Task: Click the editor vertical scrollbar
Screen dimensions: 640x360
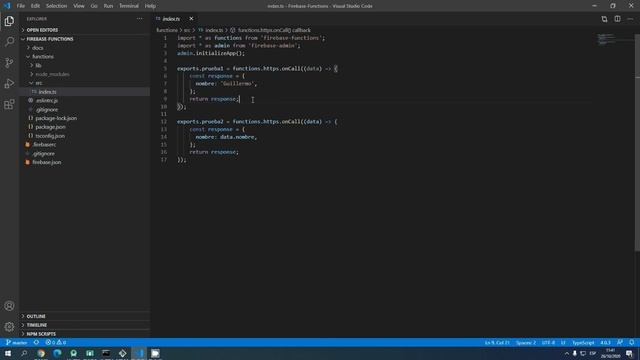Action: pos(638,143)
